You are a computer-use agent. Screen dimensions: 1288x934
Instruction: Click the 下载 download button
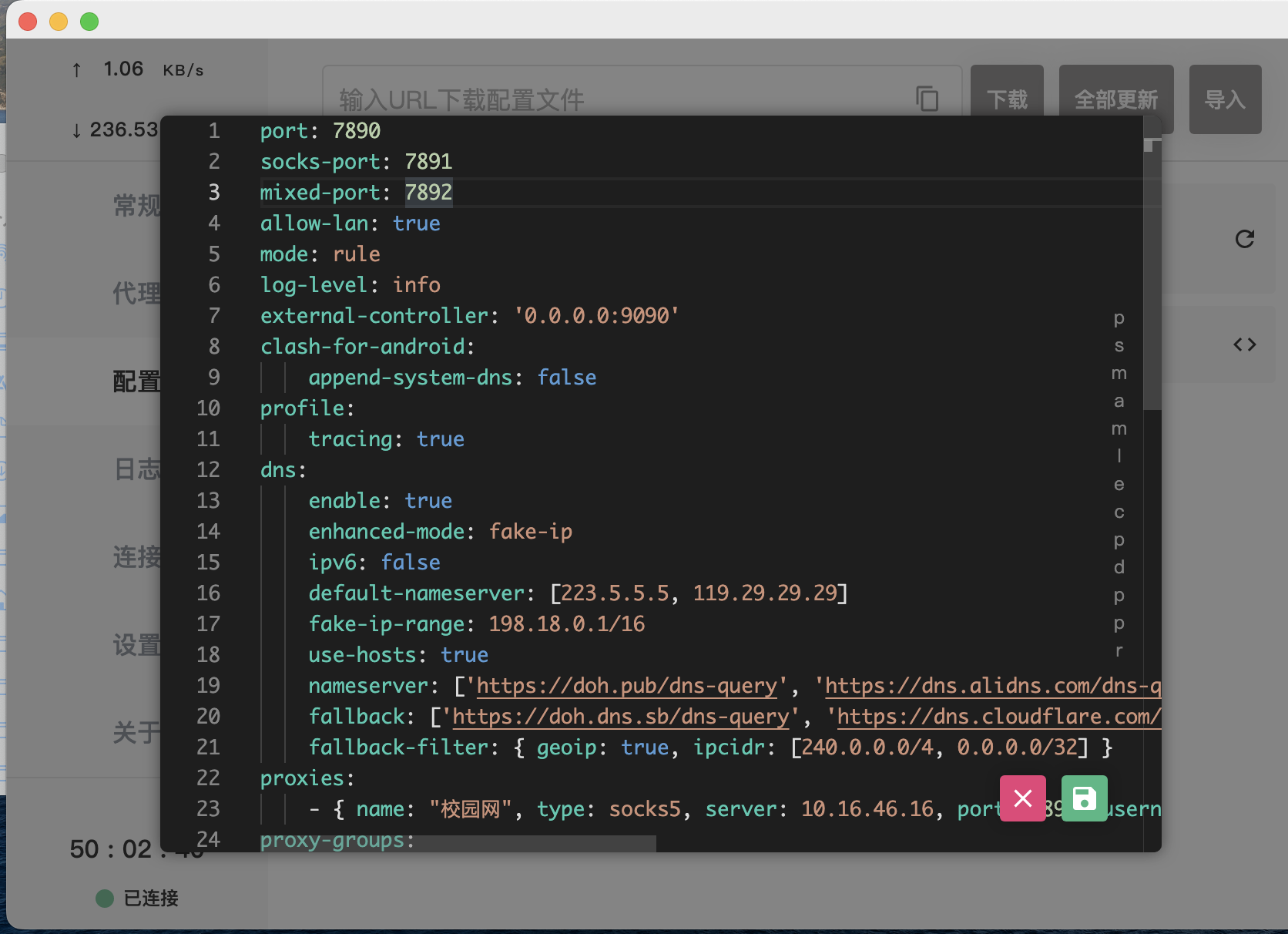pyautogui.click(x=1007, y=99)
